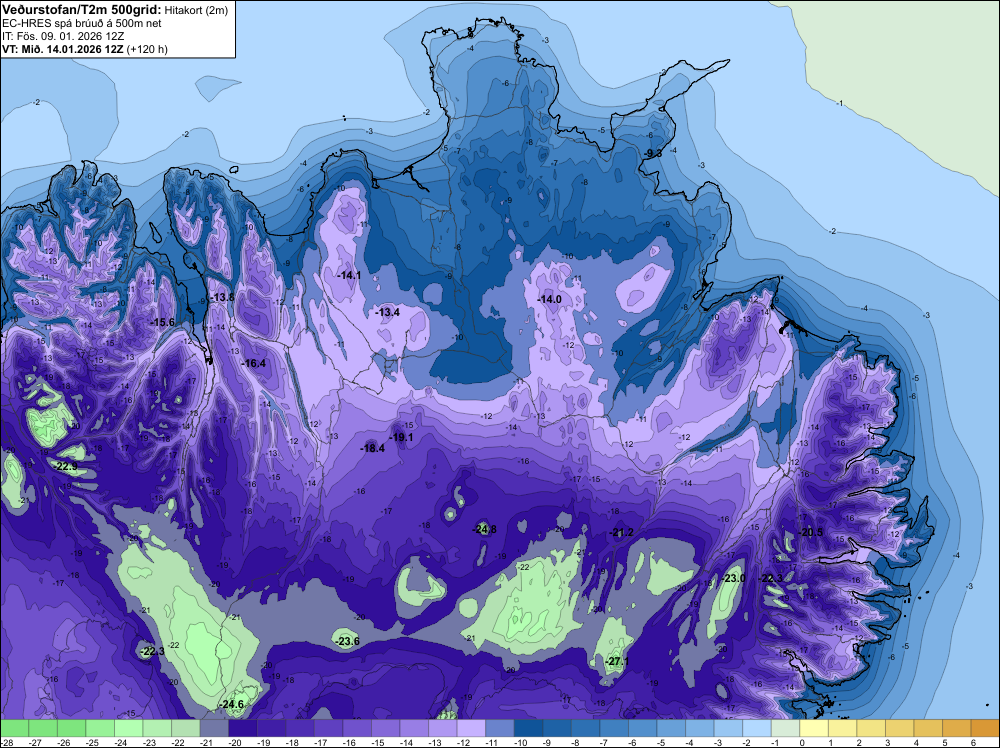Select the -14.1 temperature label

[349, 275]
